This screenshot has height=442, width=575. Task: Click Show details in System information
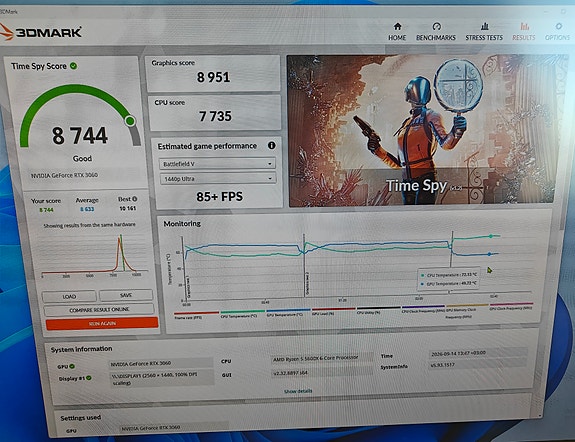298,391
